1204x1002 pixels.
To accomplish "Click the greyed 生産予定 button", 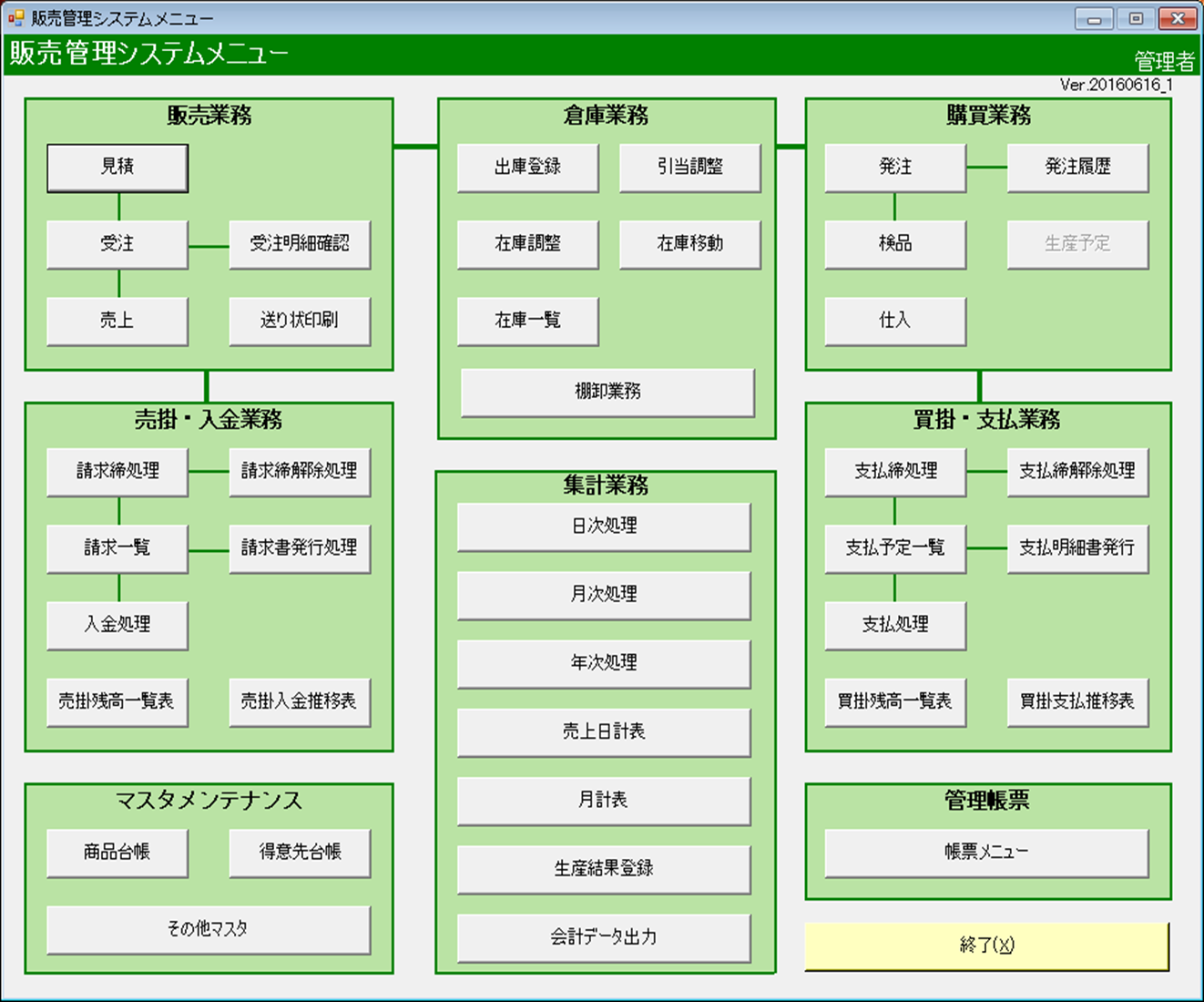I will point(1077,244).
